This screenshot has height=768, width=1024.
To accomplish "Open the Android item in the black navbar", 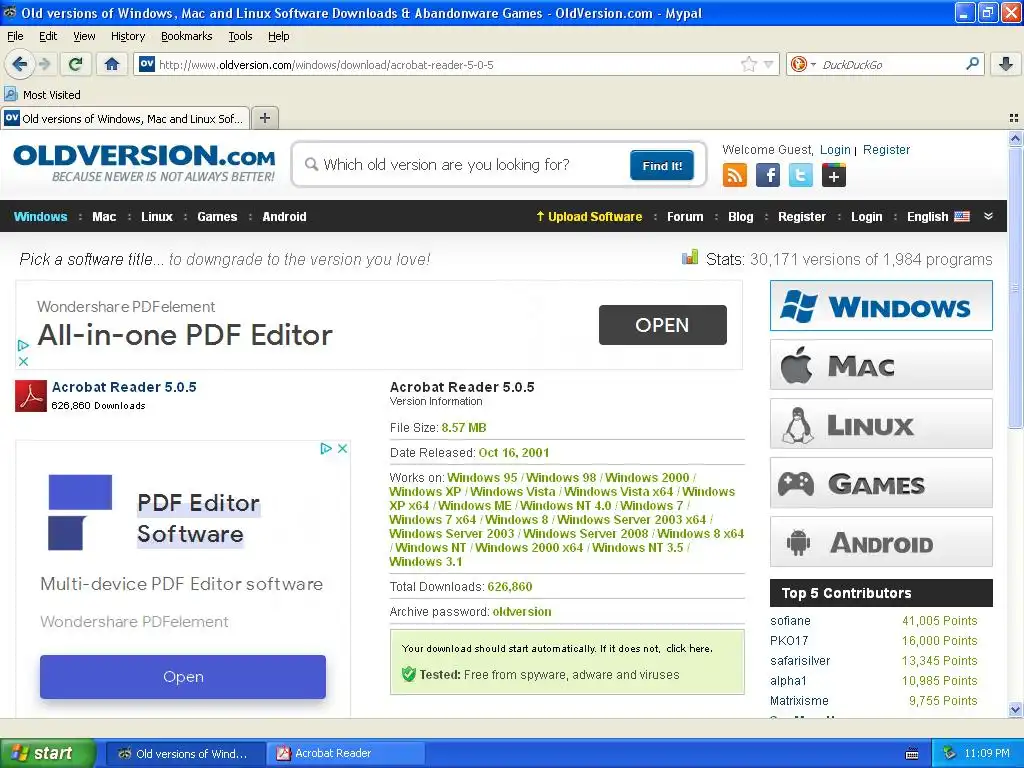I will click(x=284, y=217).
